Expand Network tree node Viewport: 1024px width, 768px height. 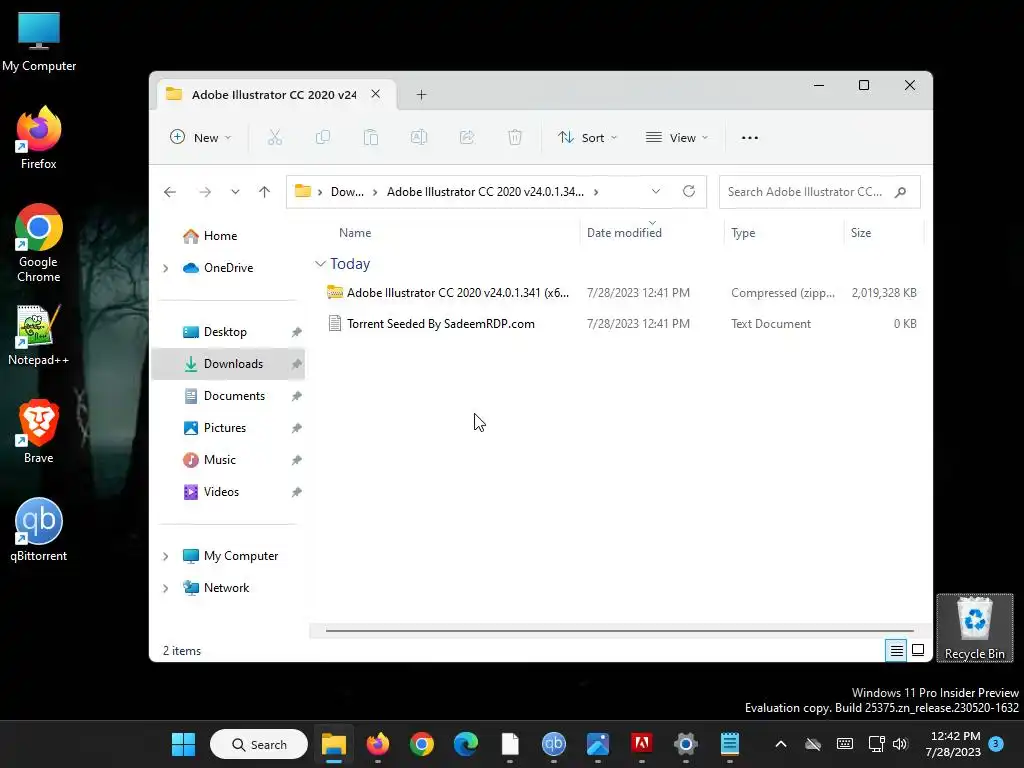[166, 588]
